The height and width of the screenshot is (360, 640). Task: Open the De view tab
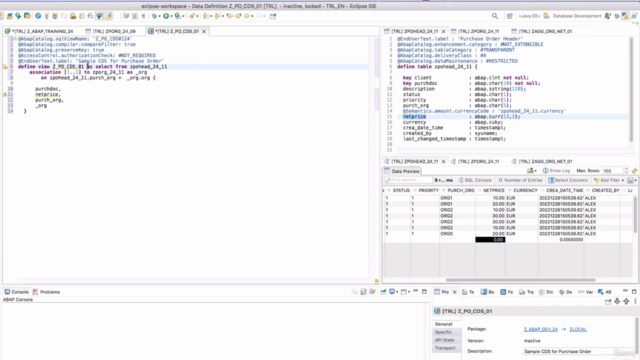point(566,292)
